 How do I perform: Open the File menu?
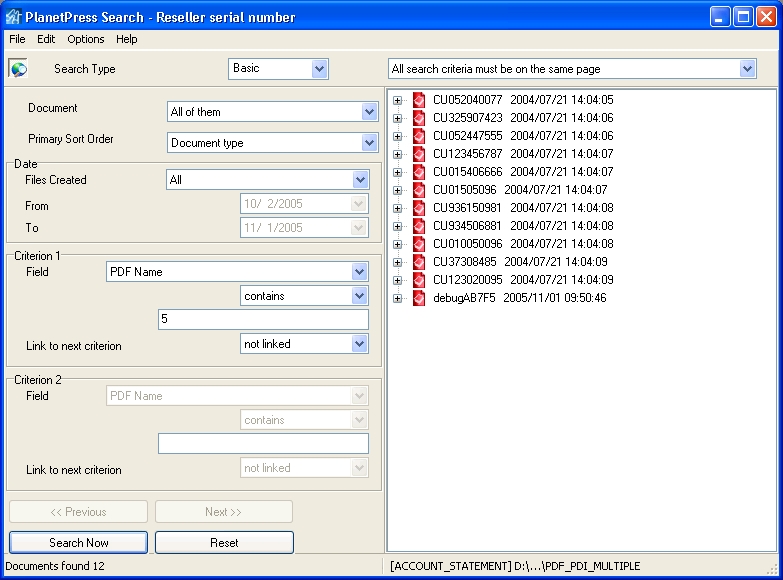pos(17,39)
